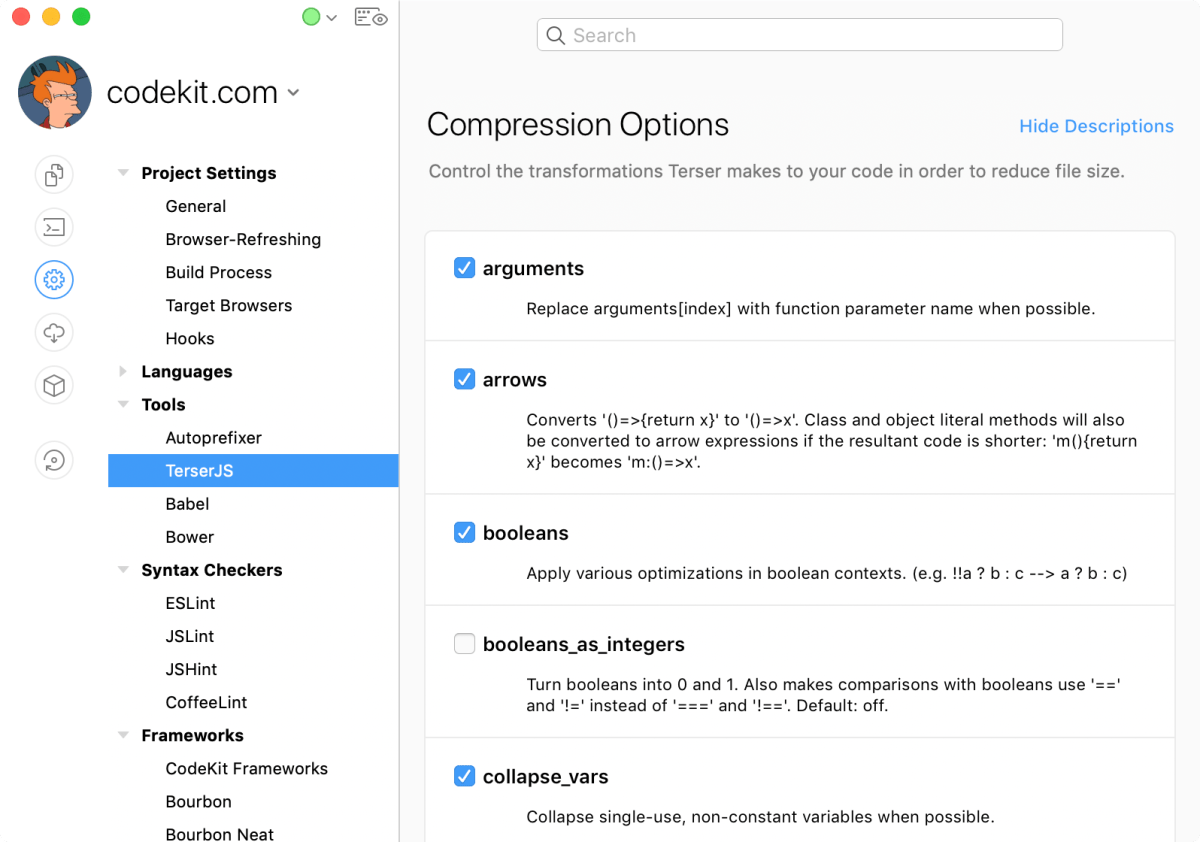This screenshot has height=842, width=1200.
Task: Open the cloud download icon
Action: click(x=54, y=332)
